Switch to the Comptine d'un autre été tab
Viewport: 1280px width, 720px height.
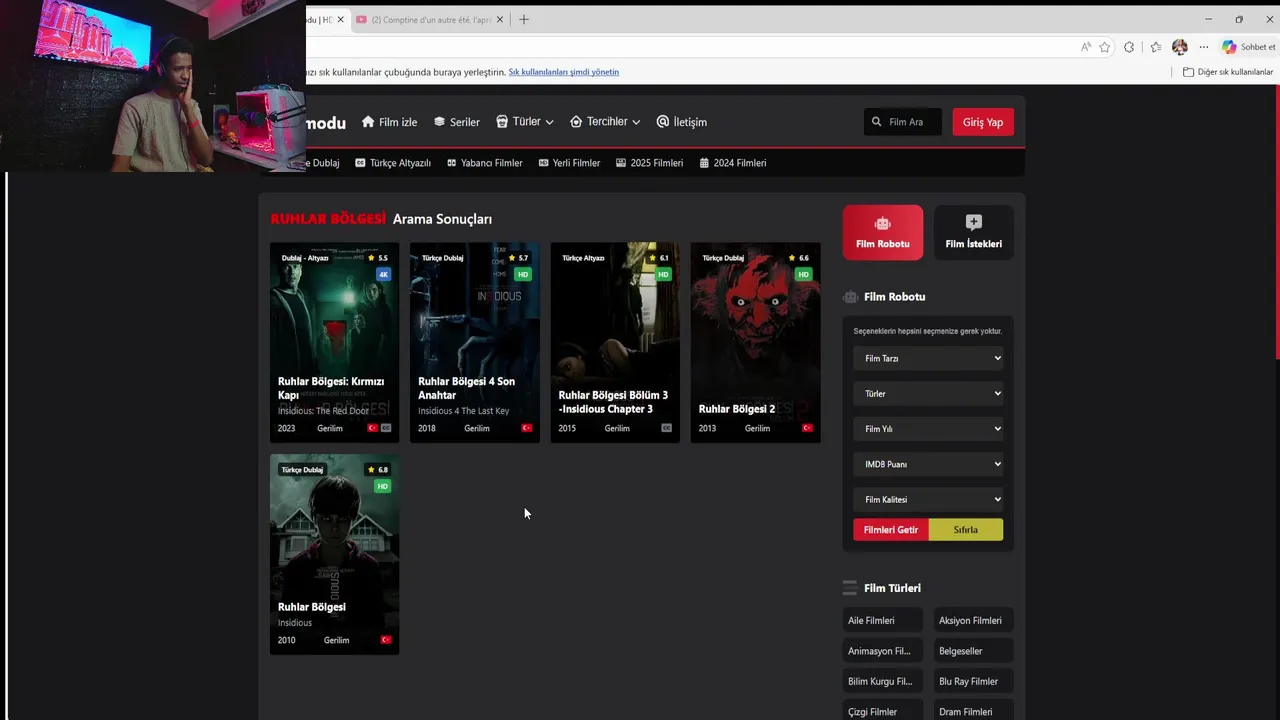point(430,19)
